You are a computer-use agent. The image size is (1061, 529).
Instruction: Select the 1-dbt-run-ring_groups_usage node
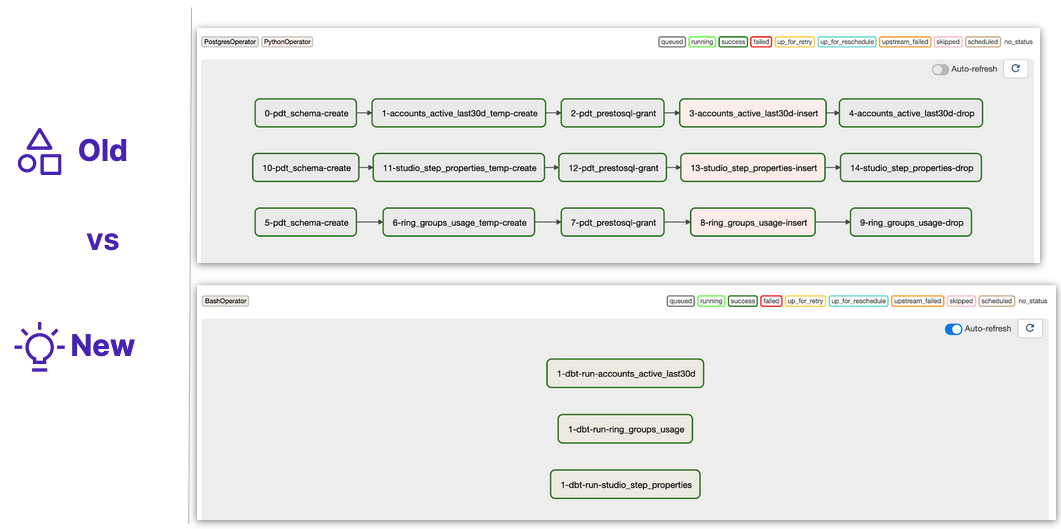click(x=625, y=429)
